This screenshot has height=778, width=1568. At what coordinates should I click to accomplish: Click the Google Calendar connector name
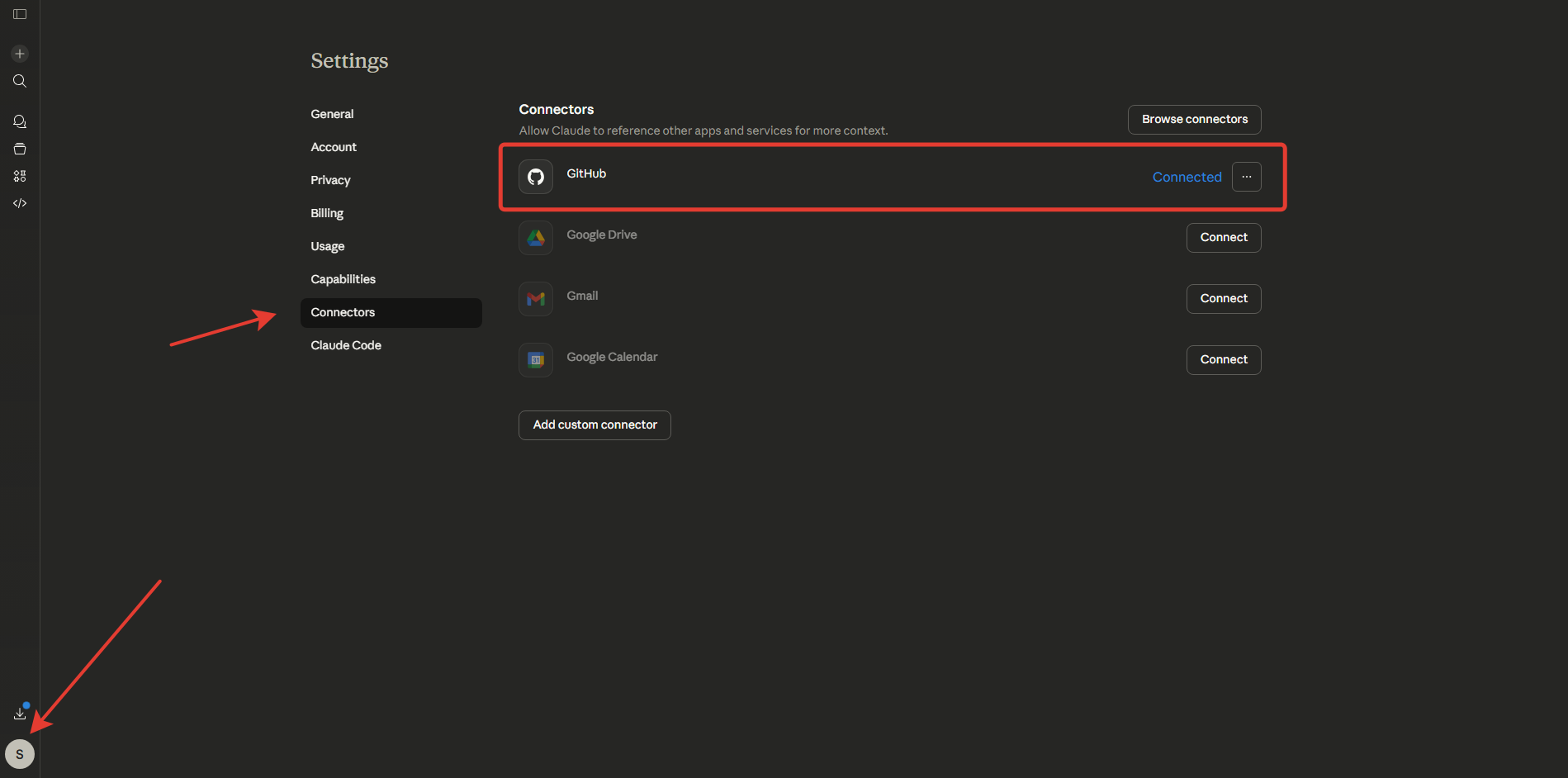[612, 357]
